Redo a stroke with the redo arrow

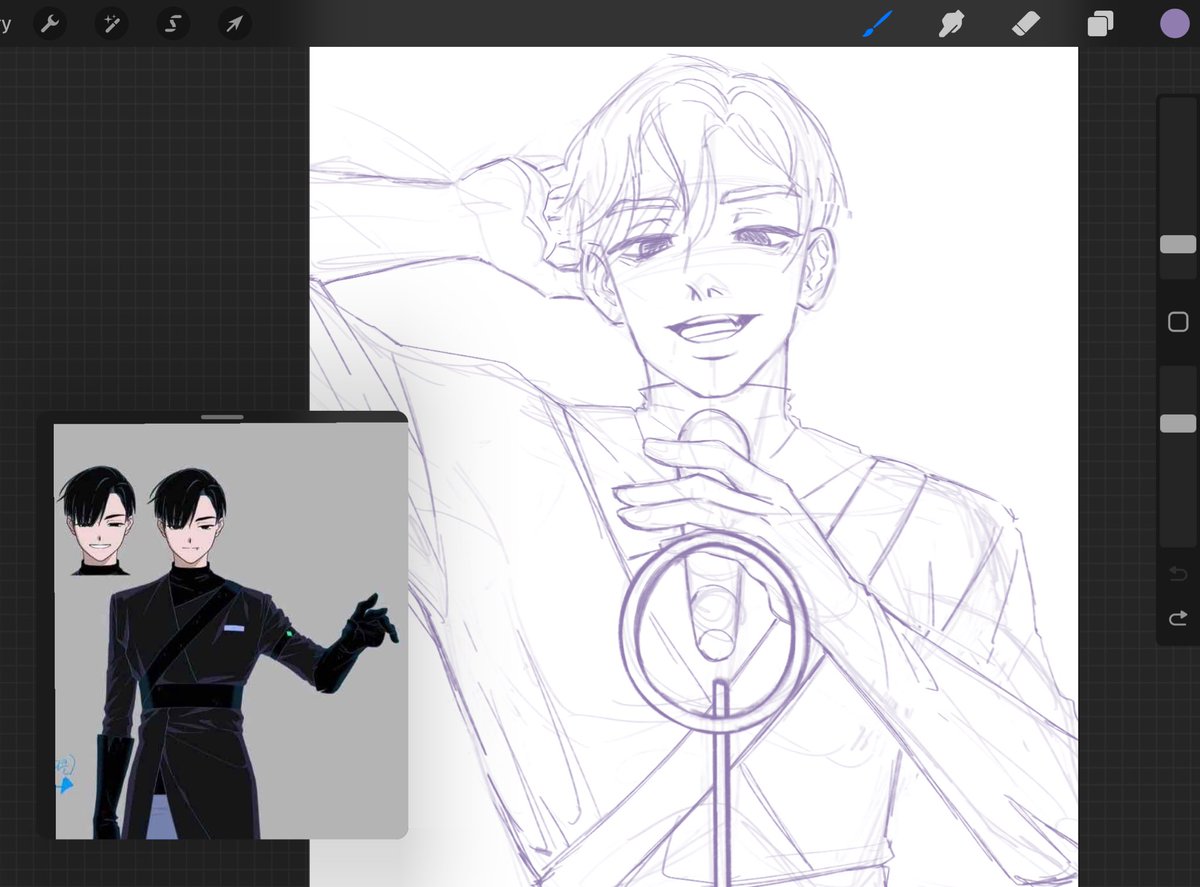tap(1178, 618)
